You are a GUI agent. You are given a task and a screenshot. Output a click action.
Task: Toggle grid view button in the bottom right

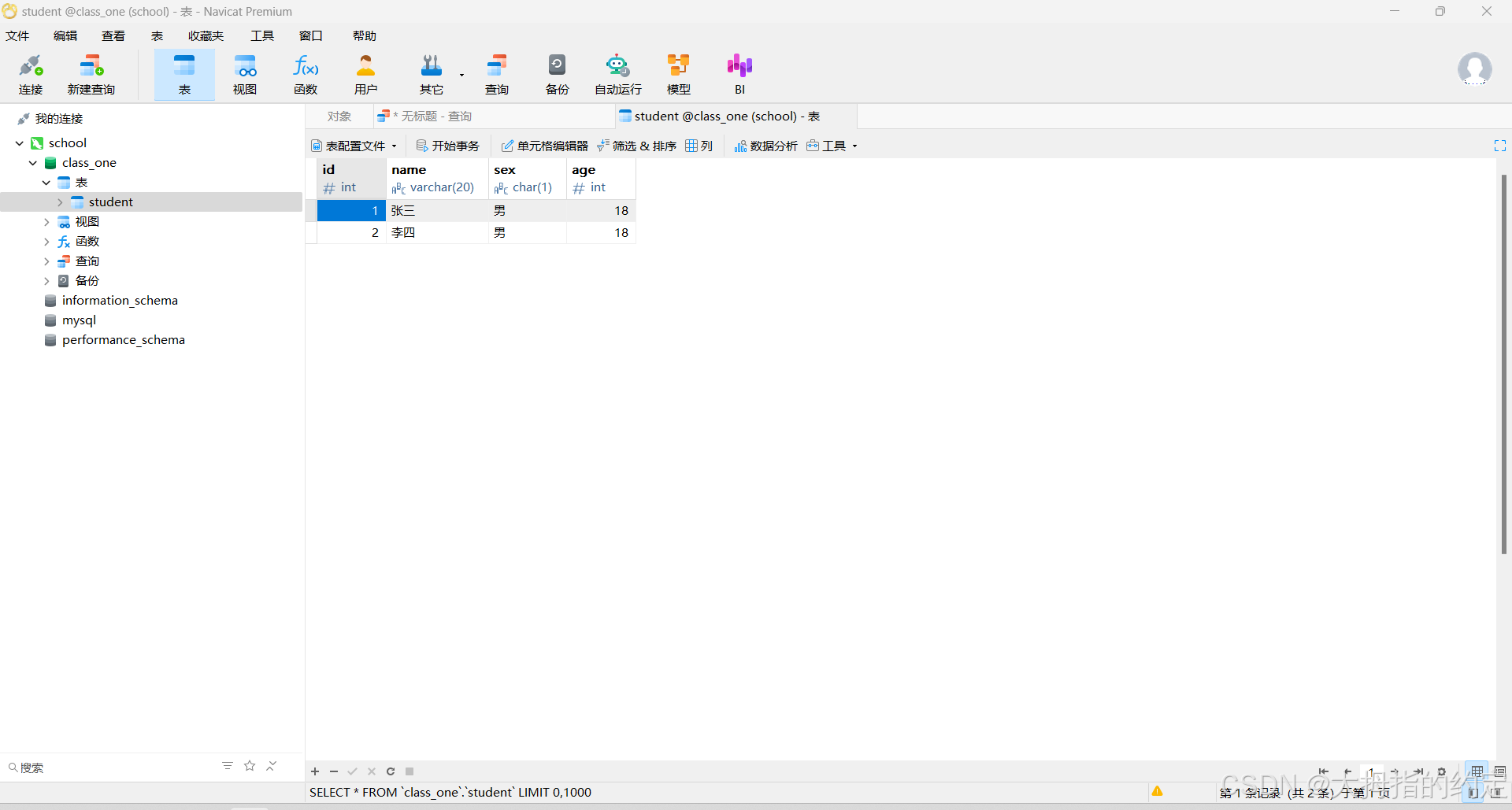[1477, 771]
